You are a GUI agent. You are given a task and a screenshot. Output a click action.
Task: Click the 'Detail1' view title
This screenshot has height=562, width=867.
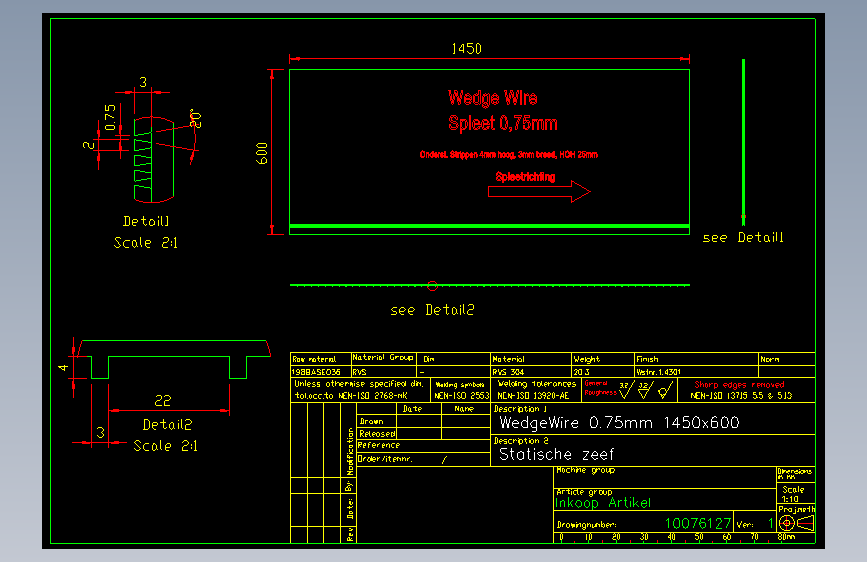pos(146,221)
